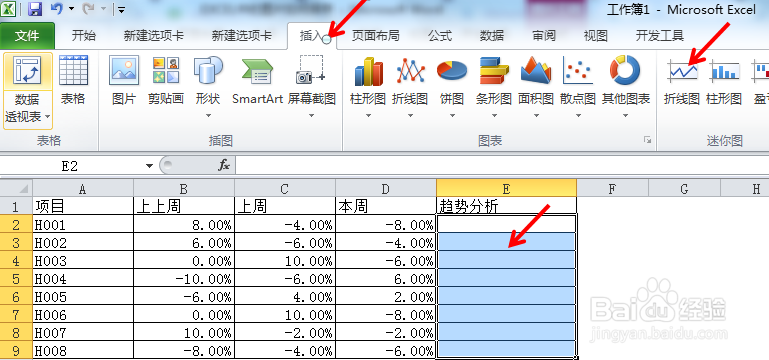Expand the Screenshot dropdown arrow
Viewport: 769px width, 360px height.
click(311, 116)
